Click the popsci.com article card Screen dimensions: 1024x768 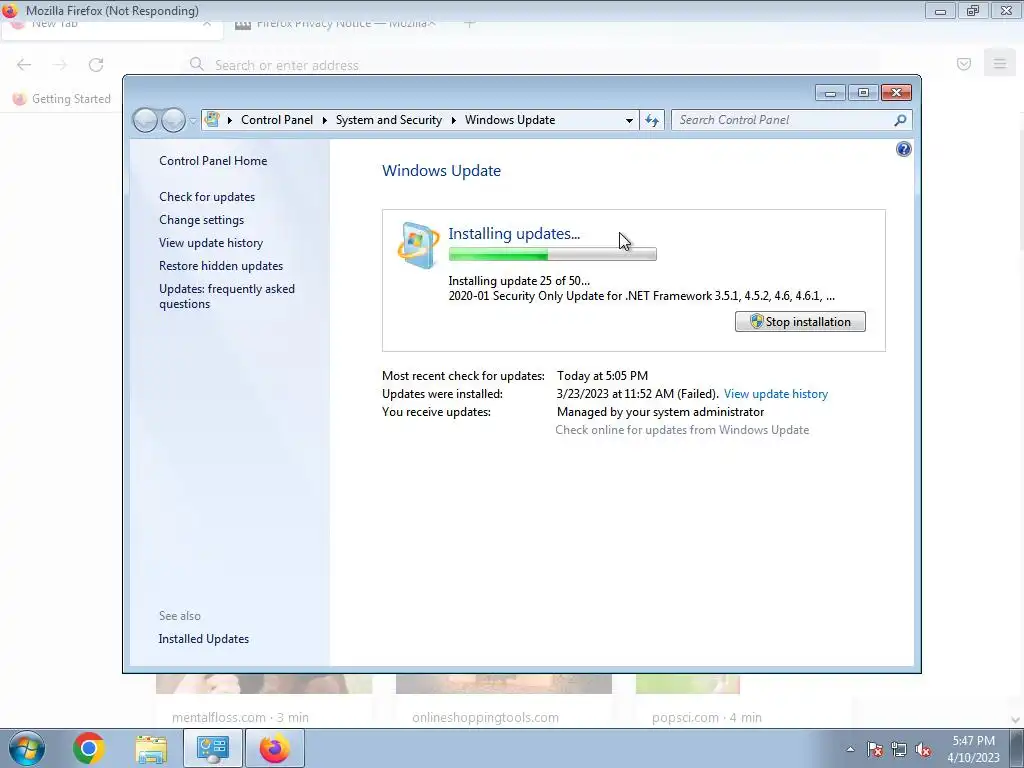click(x=707, y=700)
